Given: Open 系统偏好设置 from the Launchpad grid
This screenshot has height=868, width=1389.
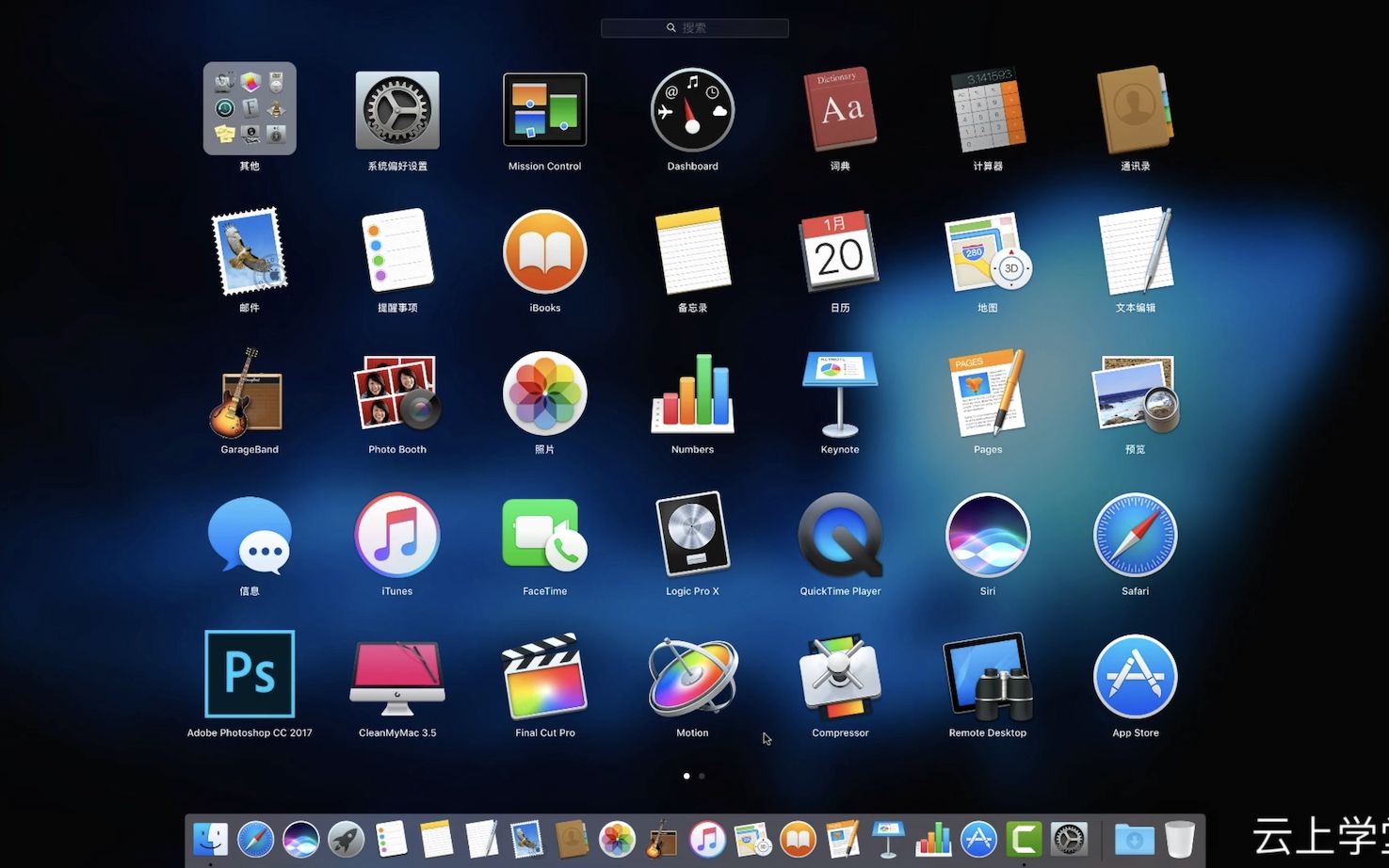Looking at the screenshot, I should pyautogui.click(x=397, y=110).
